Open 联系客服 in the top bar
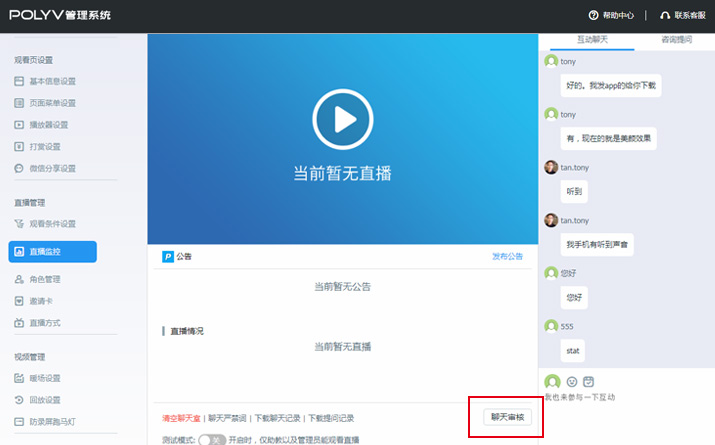 point(685,15)
